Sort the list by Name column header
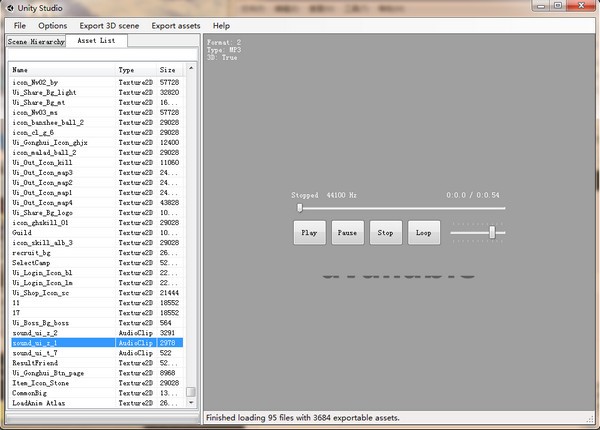 pyautogui.click(x=62, y=70)
